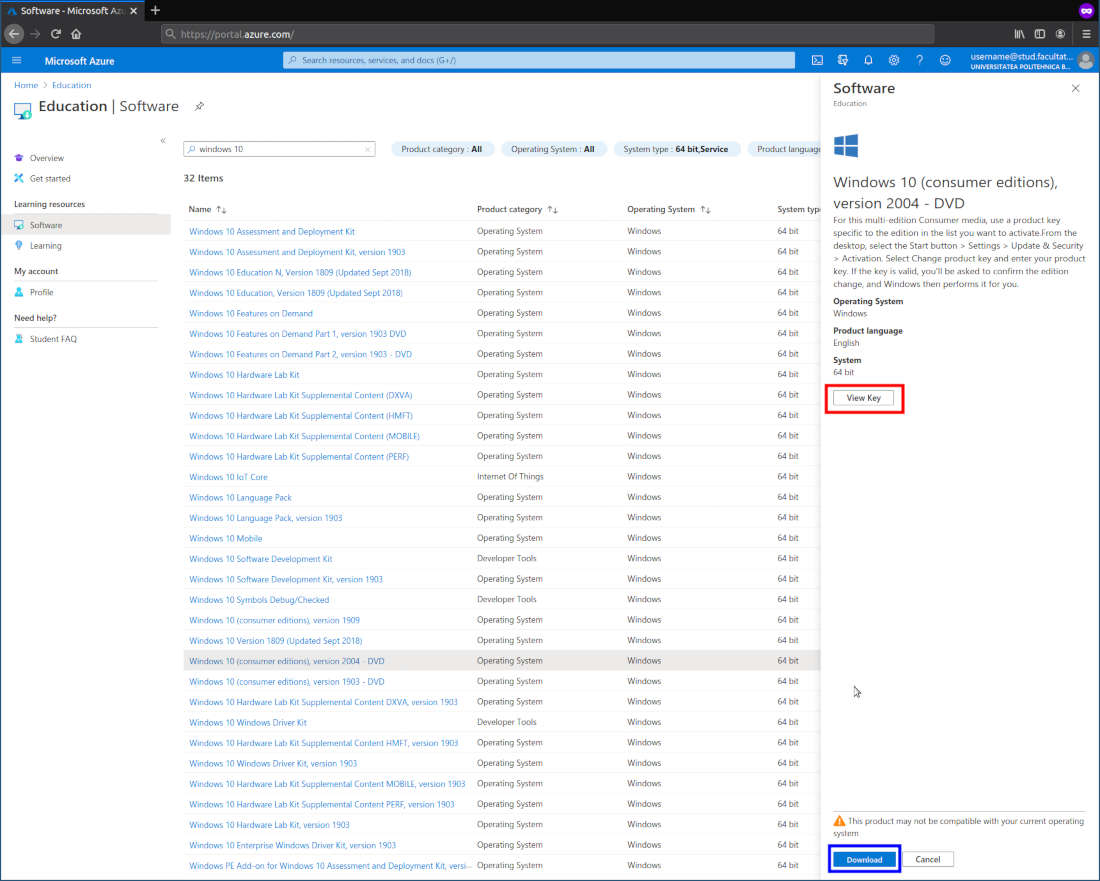
Task: Open the Azure portal hamburger menu
Action: tap(16, 60)
